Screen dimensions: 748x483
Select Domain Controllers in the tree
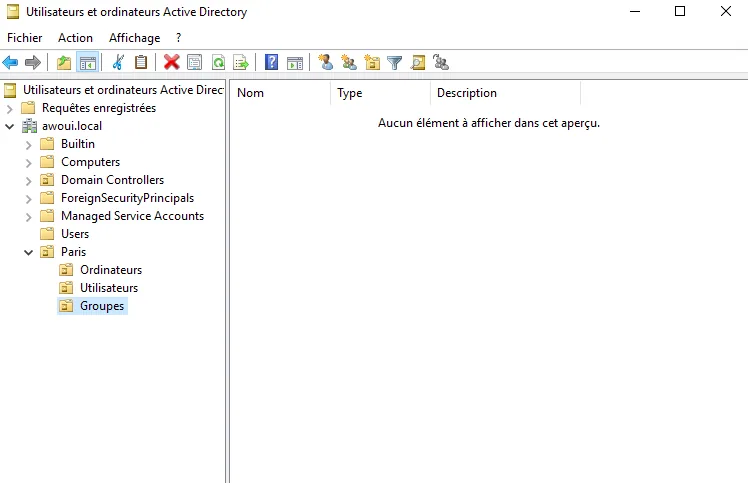[113, 180]
